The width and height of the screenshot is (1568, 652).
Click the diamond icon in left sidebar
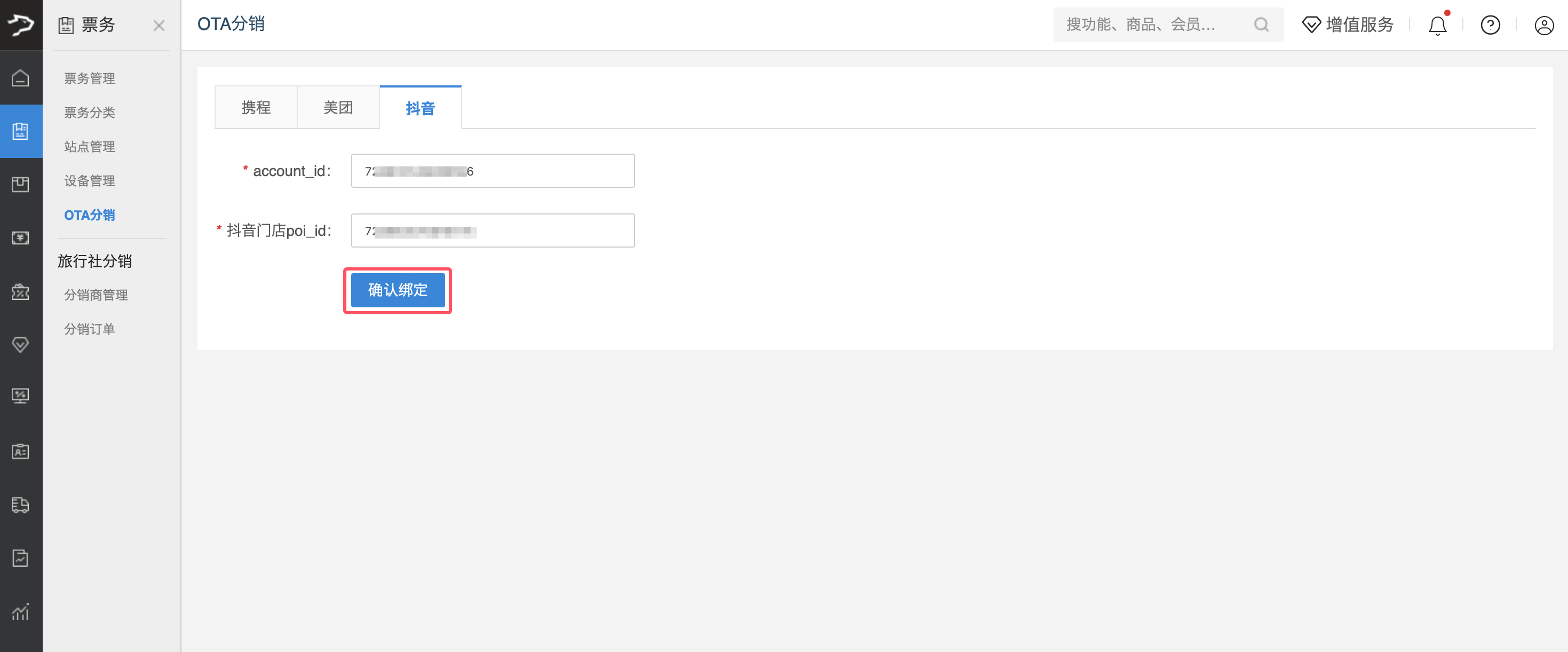(20, 345)
